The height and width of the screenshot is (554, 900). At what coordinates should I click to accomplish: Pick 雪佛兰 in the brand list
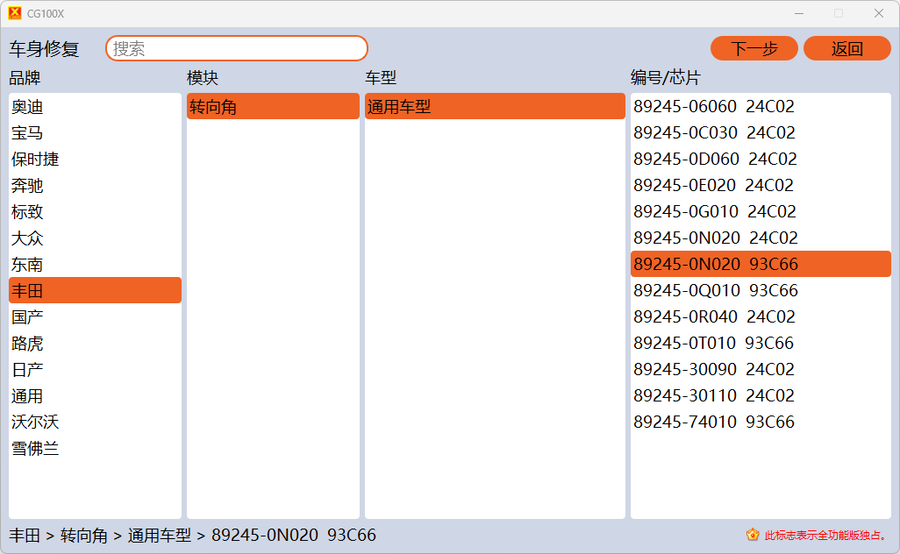(x=36, y=449)
